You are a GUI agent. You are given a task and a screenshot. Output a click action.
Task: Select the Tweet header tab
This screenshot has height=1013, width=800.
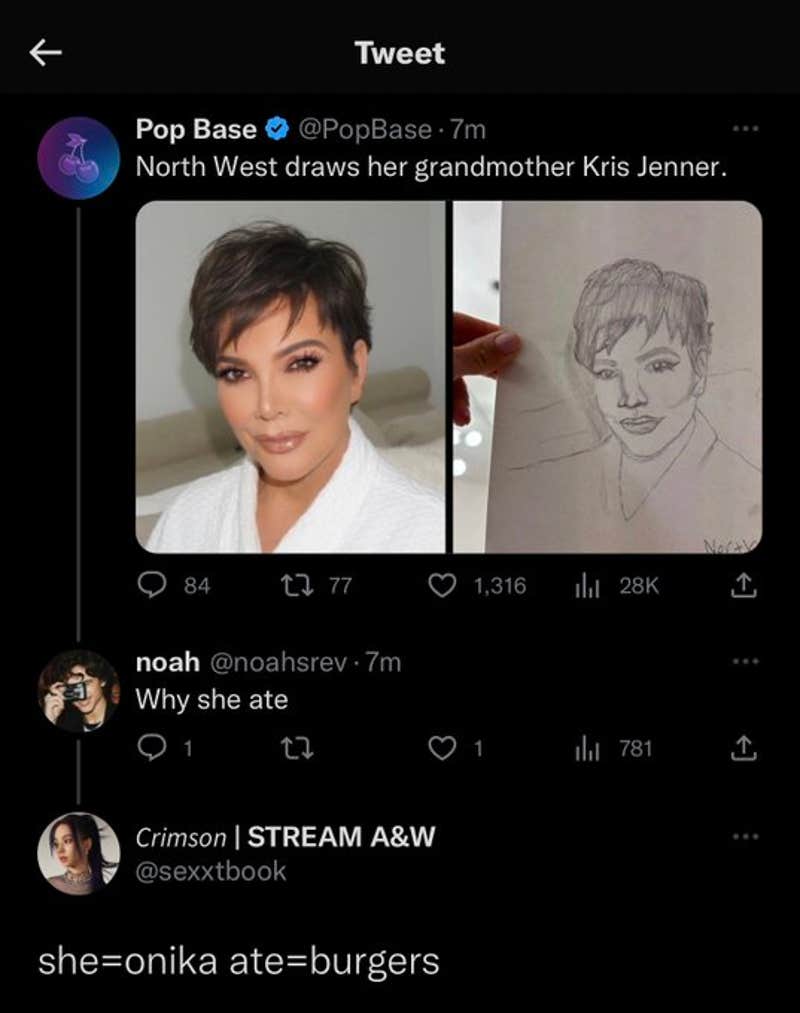(399, 53)
